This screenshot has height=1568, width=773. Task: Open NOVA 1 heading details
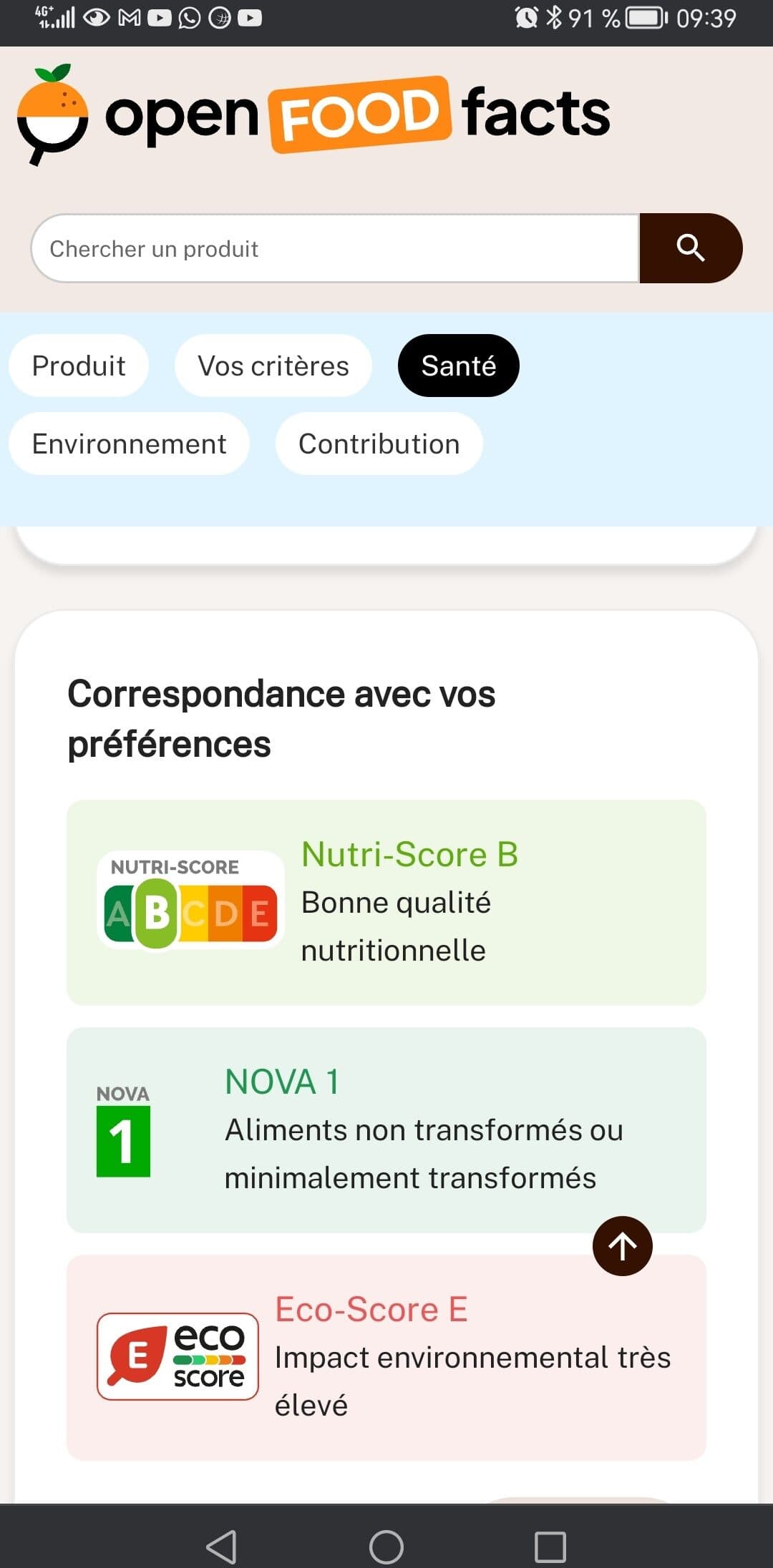(282, 1082)
